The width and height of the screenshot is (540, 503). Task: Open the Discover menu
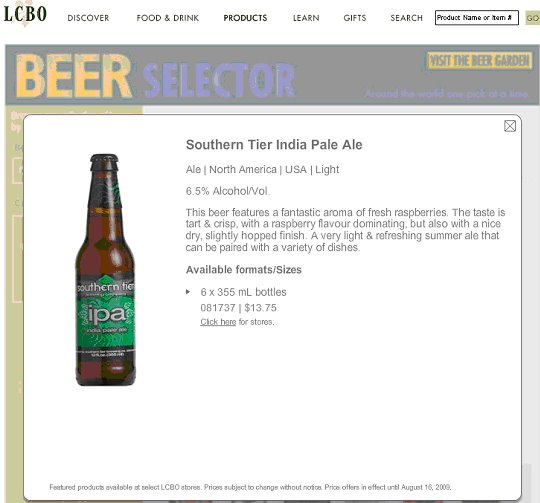point(88,18)
